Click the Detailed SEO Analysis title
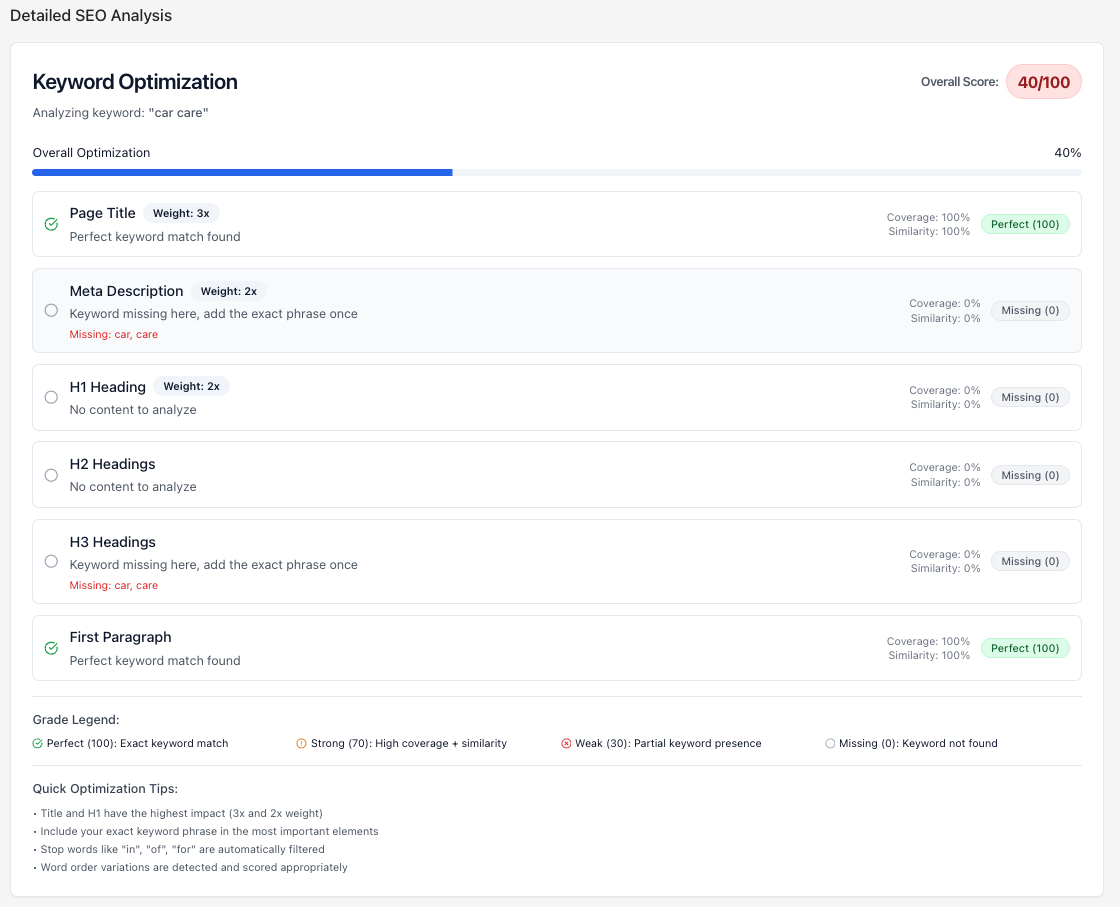1120x907 pixels. click(91, 15)
